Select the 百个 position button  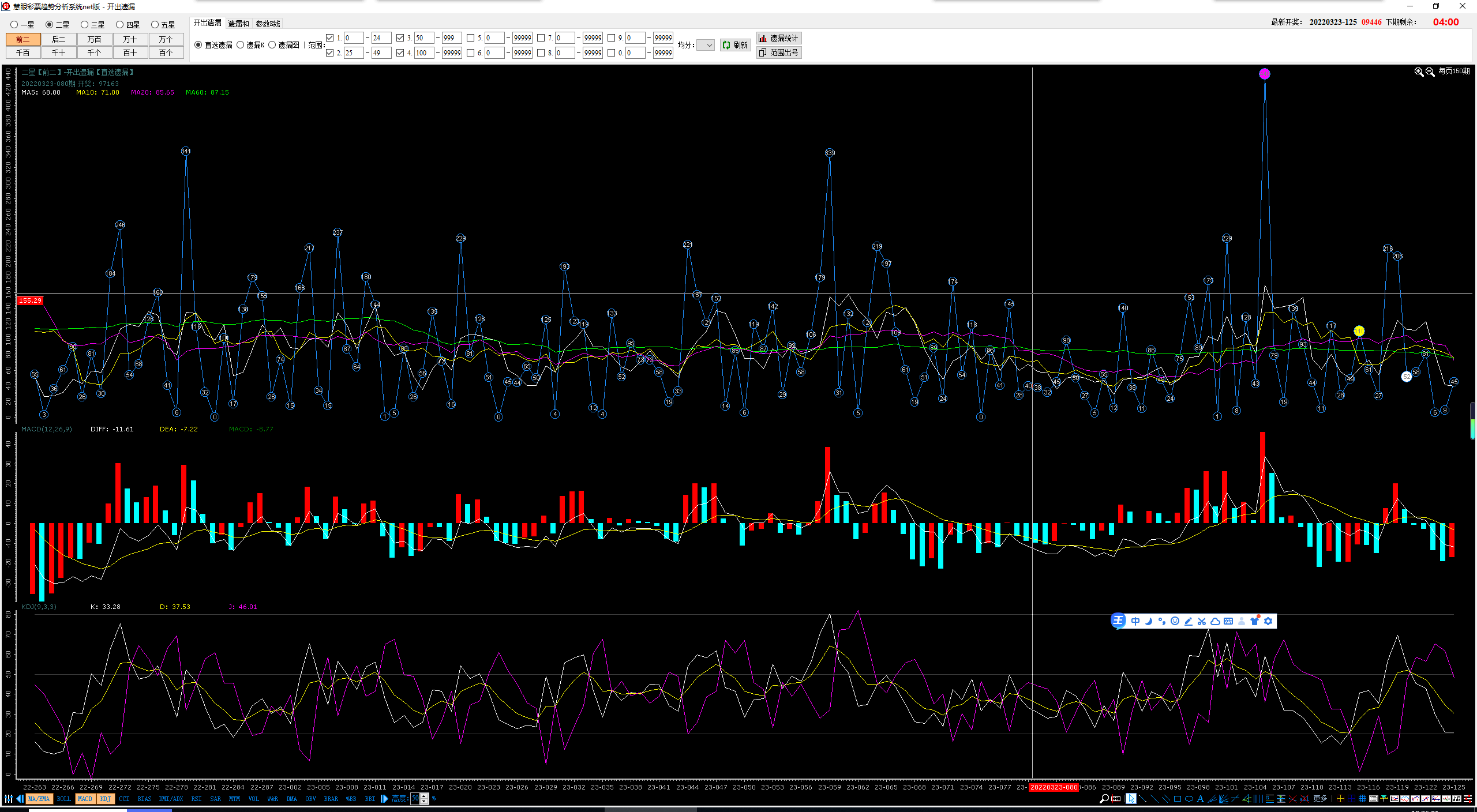point(166,52)
